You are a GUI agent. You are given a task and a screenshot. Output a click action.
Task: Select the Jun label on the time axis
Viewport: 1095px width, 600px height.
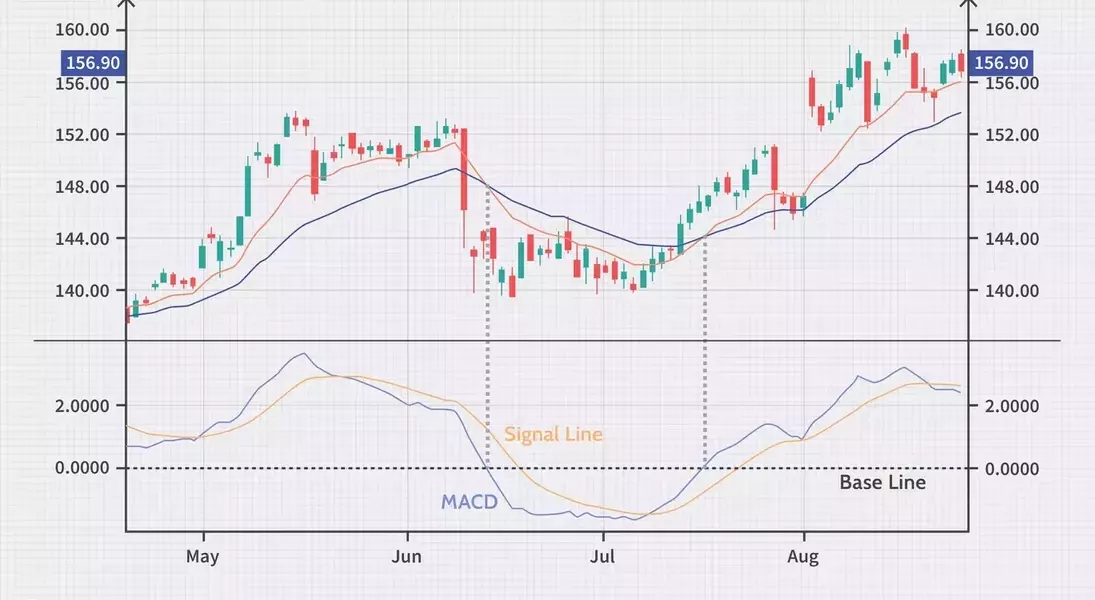(x=406, y=557)
